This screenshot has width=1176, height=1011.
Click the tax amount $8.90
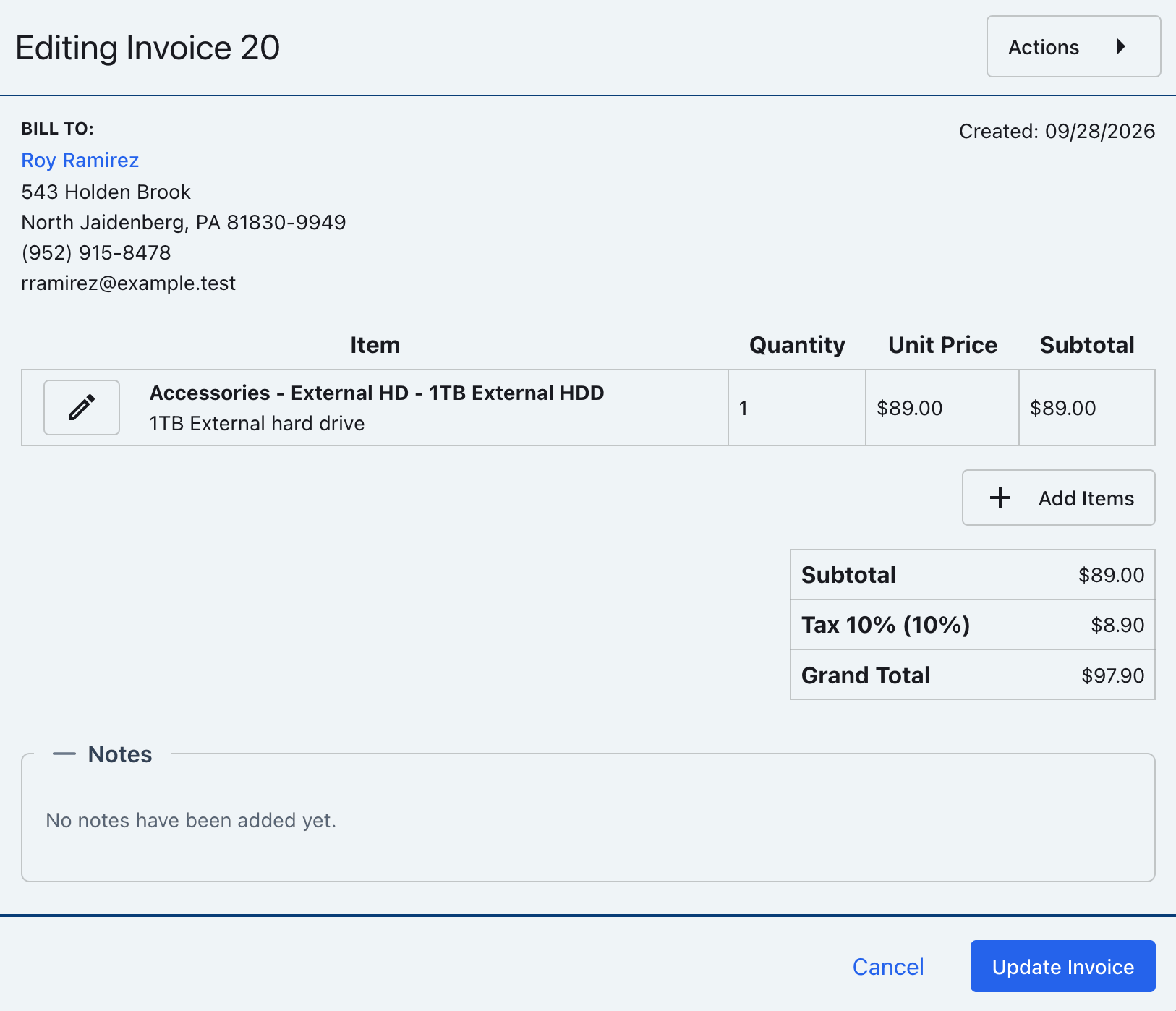coord(1117,625)
